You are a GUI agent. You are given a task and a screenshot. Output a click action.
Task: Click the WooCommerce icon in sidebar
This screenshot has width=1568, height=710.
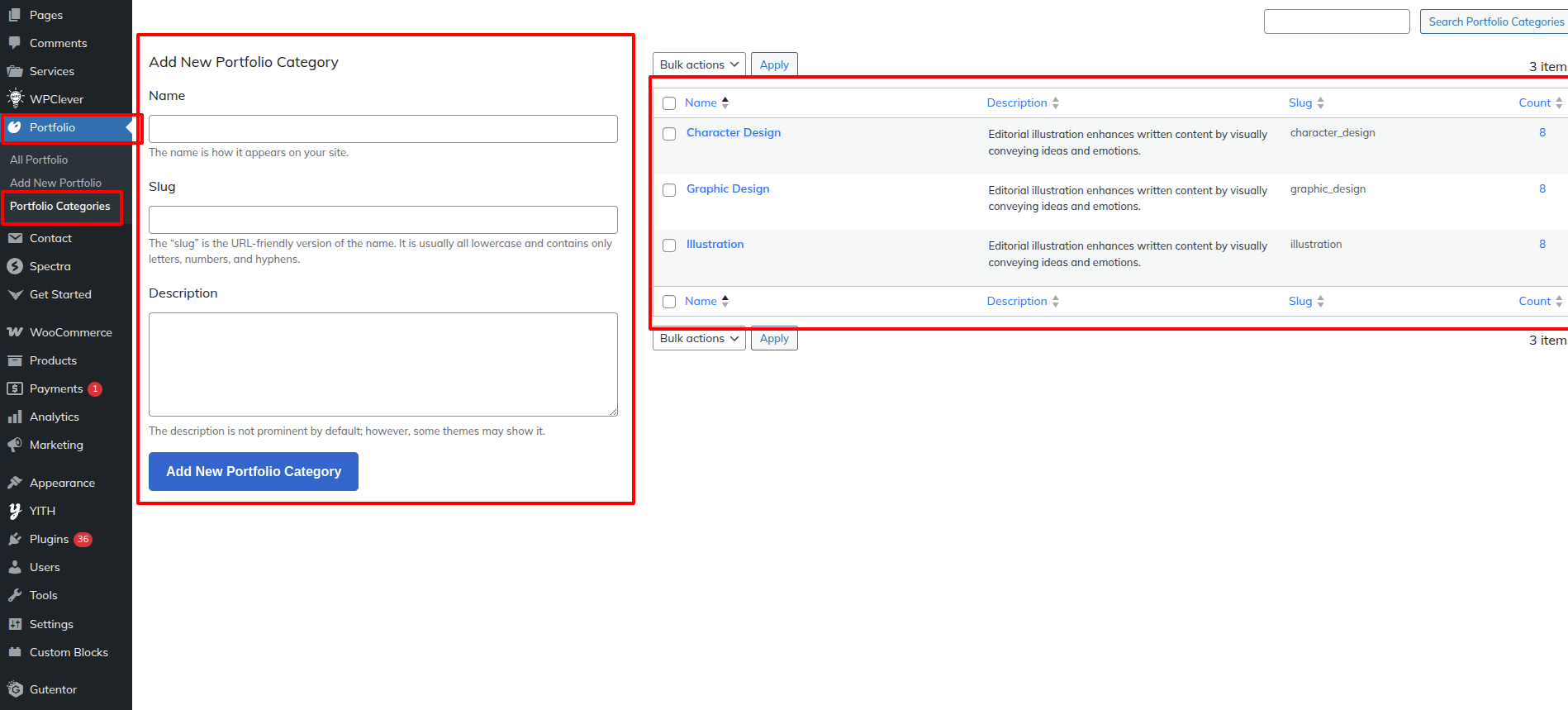coord(15,332)
